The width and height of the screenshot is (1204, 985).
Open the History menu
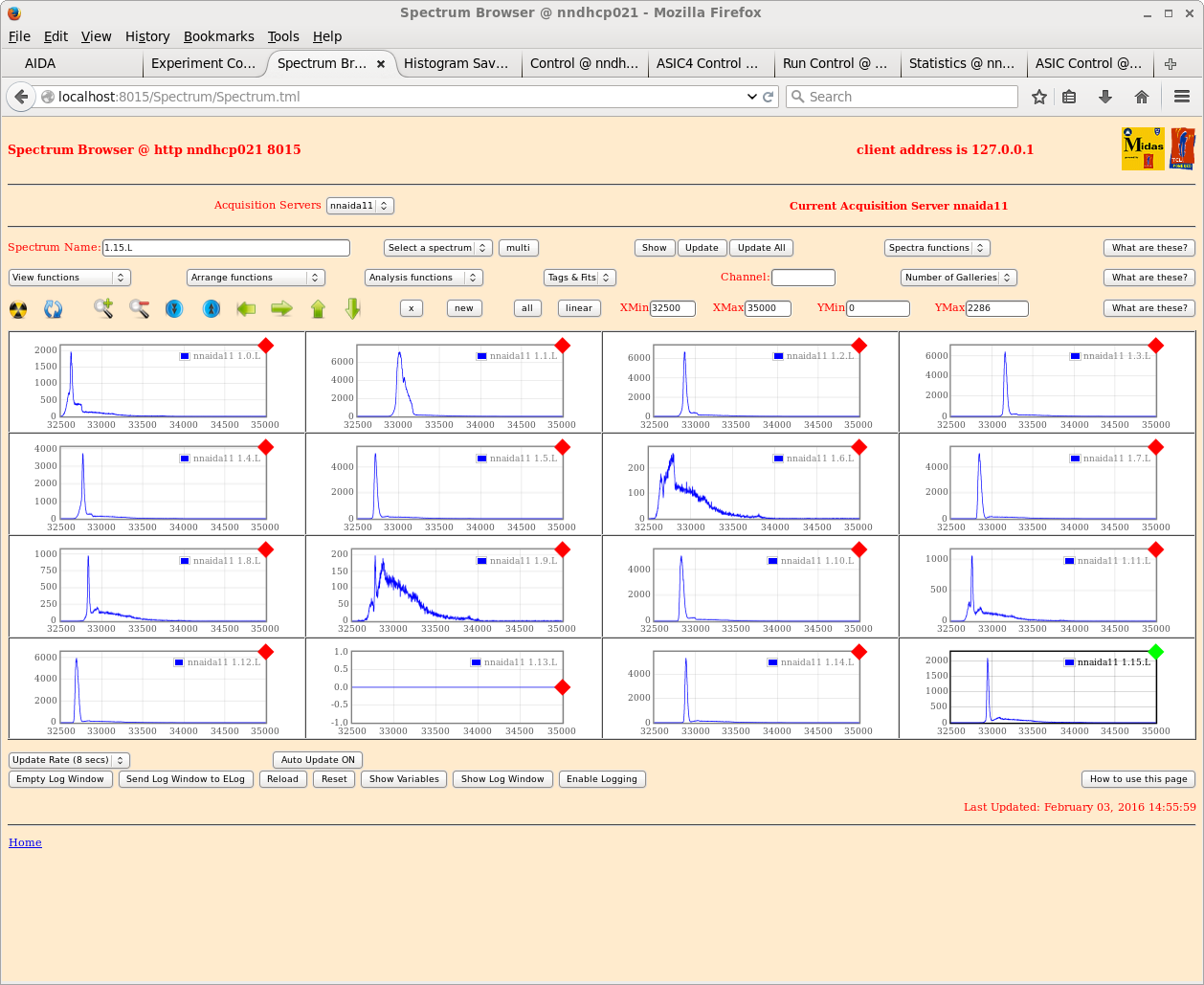tap(147, 36)
